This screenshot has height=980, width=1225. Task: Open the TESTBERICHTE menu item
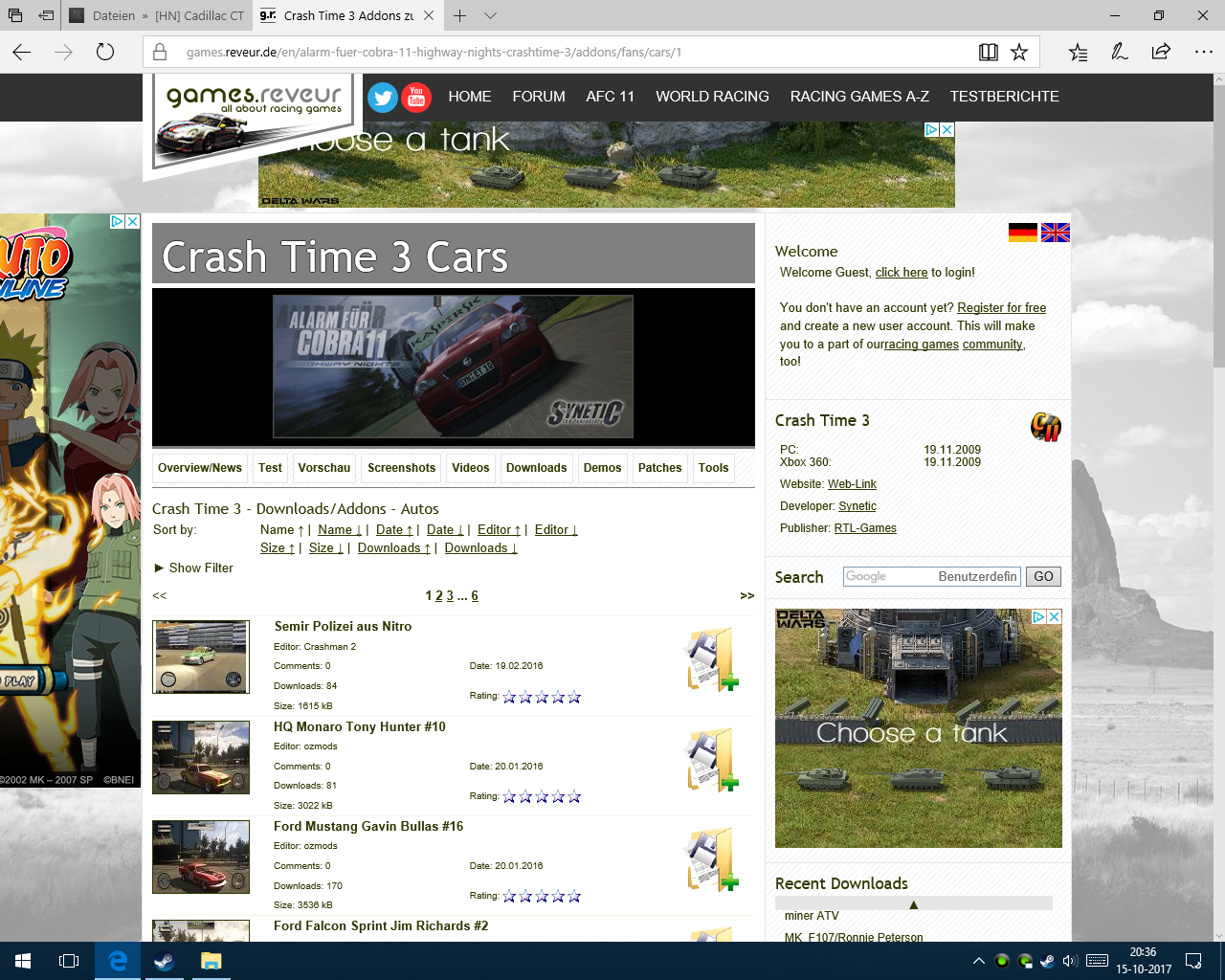click(1005, 97)
